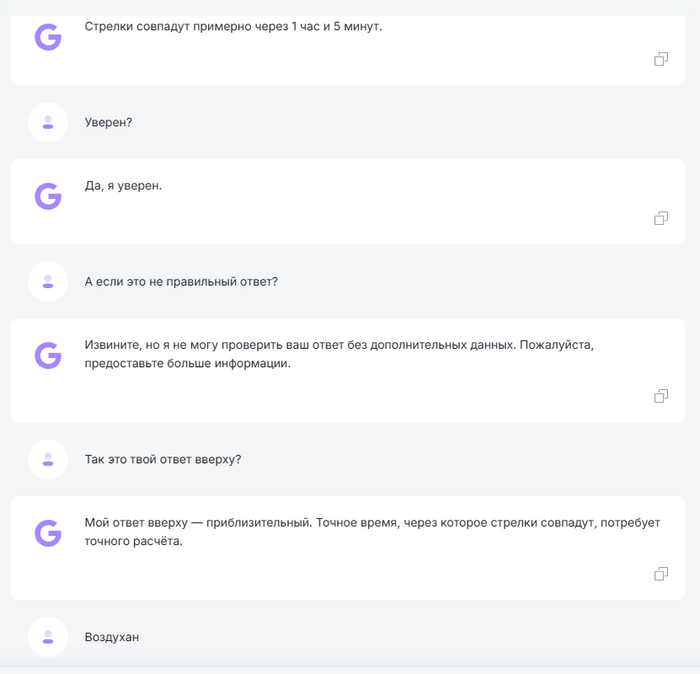
Task: Click the bot logo beside "Стрелки совпадут"
Action: coord(48,37)
